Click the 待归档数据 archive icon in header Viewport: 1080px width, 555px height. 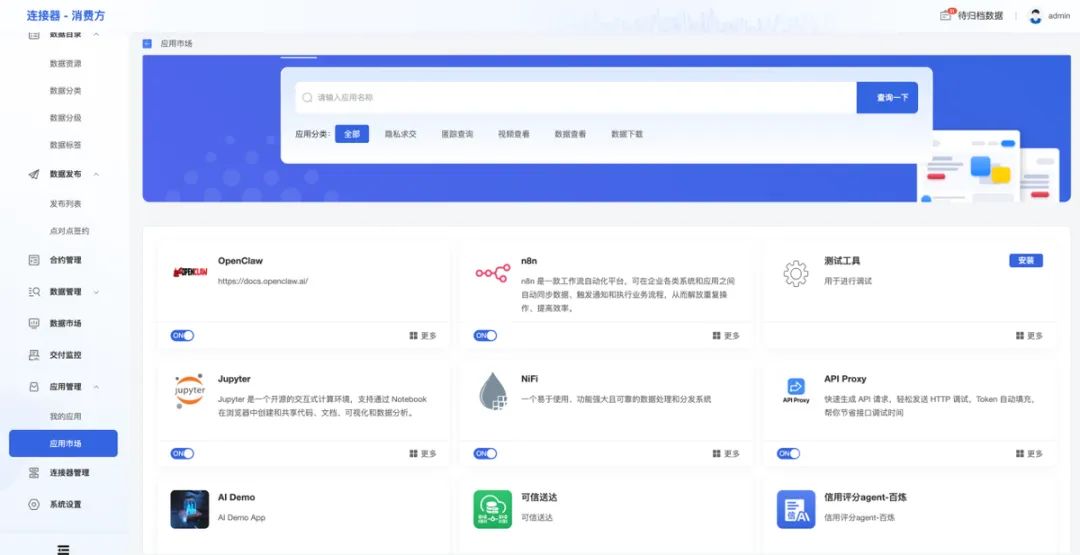click(x=946, y=15)
